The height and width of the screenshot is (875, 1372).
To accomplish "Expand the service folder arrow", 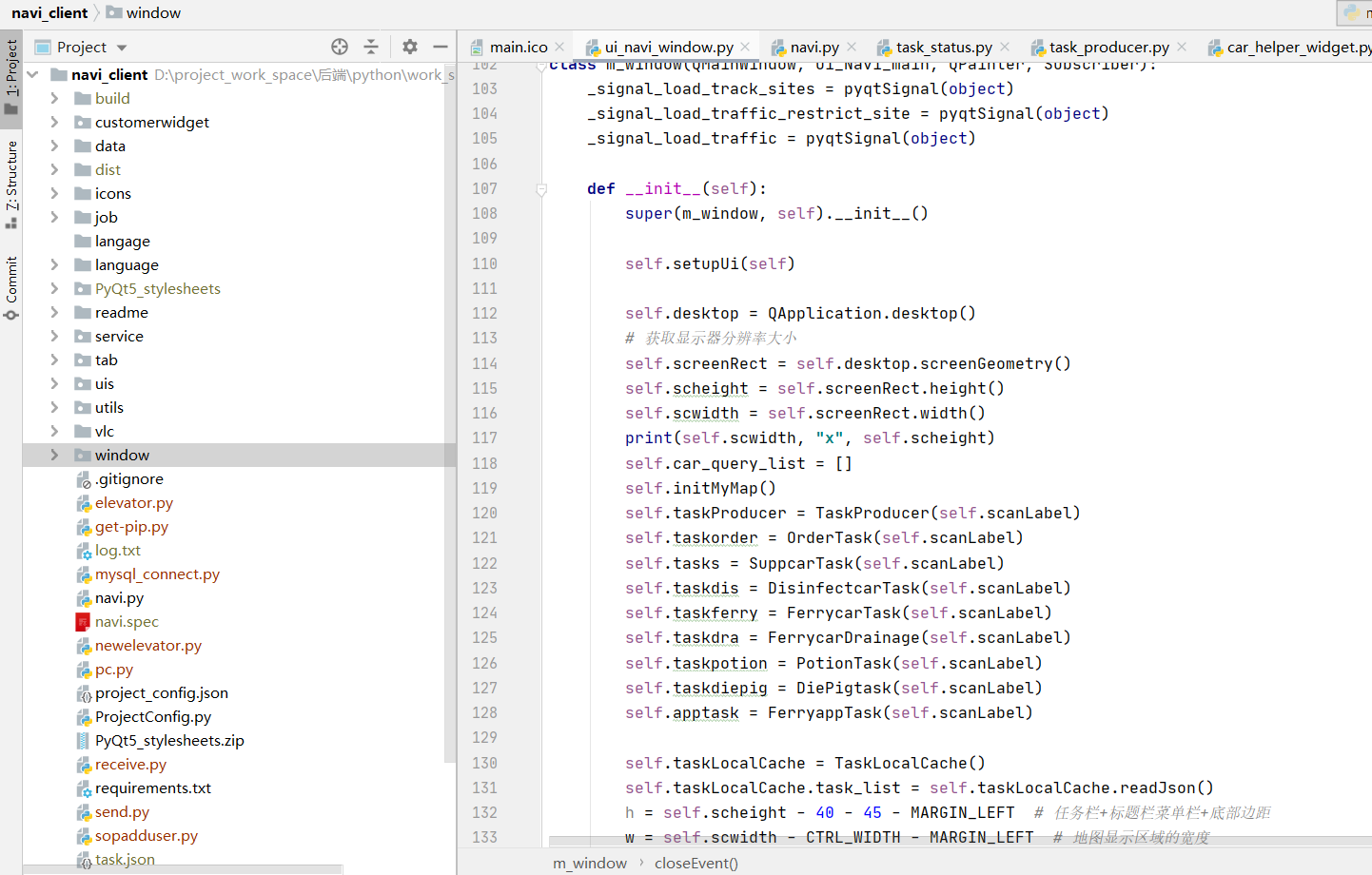I will click(x=54, y=336).
